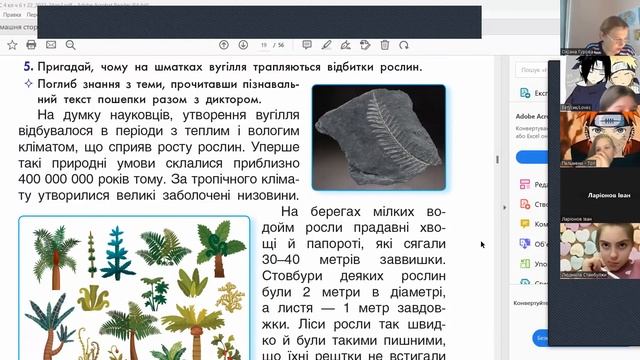Image resolution: width=640 pixels, height=360 pixels.
Task: Click the page number input field
Action: pyautogui.click(x=264, y=45)
